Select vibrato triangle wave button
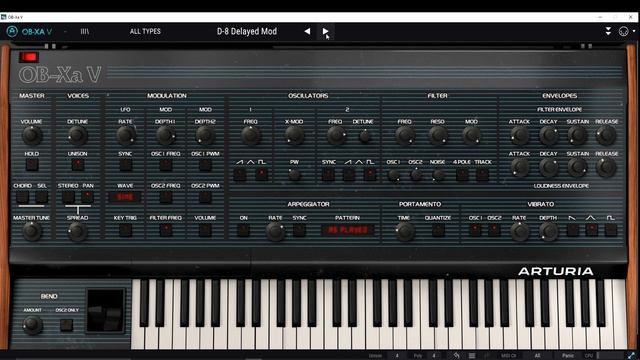Image resolution: width=640 pixels, height=360 pixels. [591, 230]
